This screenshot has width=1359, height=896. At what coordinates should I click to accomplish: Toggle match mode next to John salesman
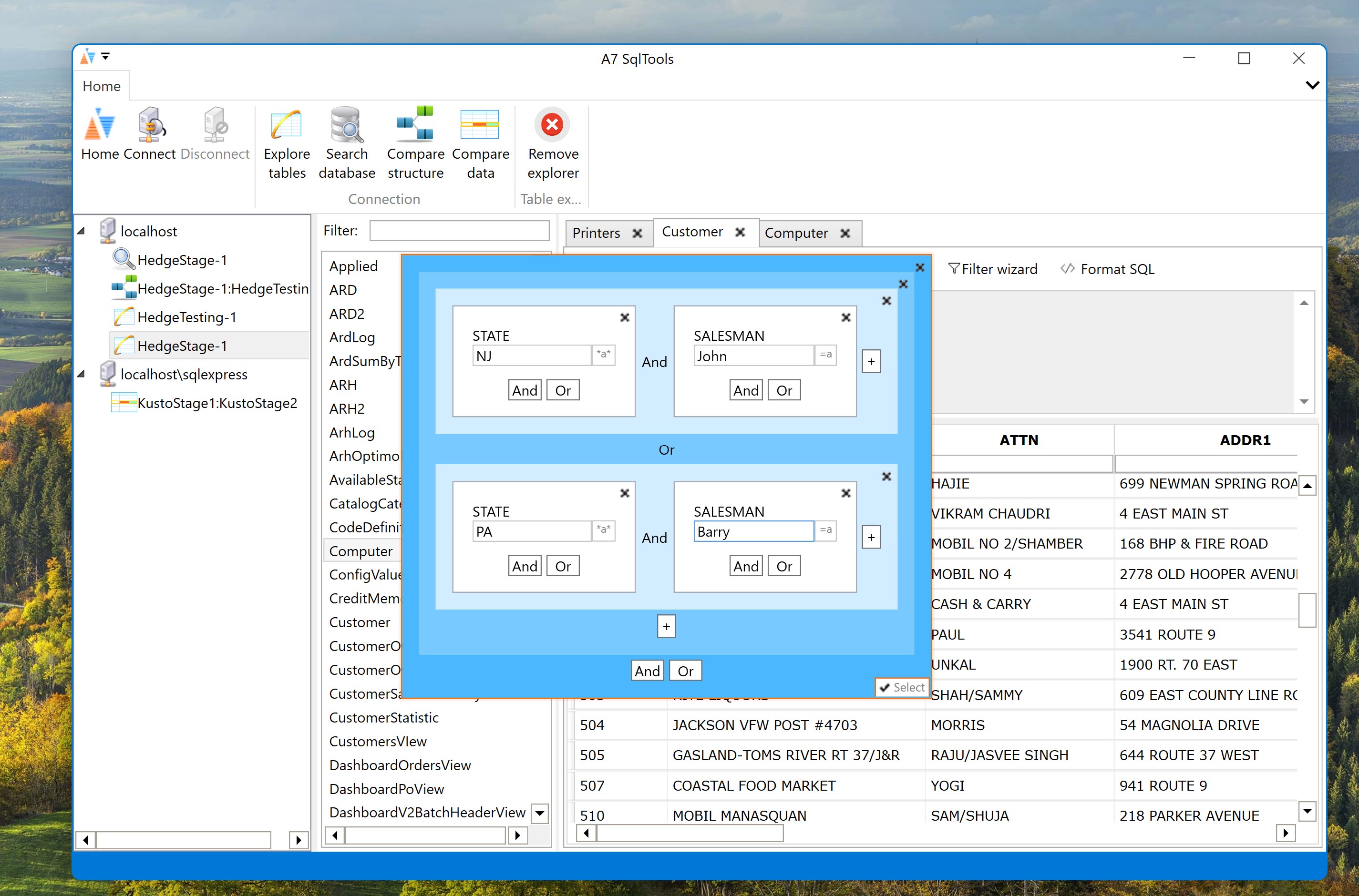tap(825, 355)
